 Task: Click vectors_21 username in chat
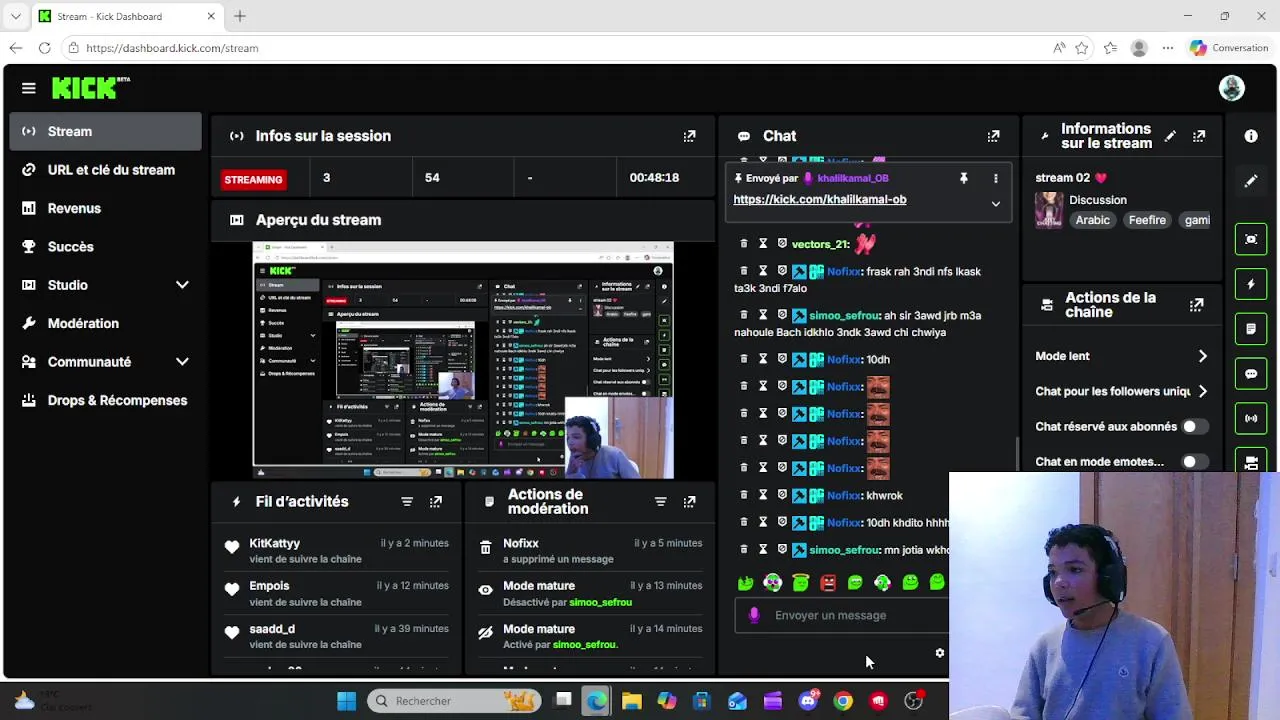[819, 244]
